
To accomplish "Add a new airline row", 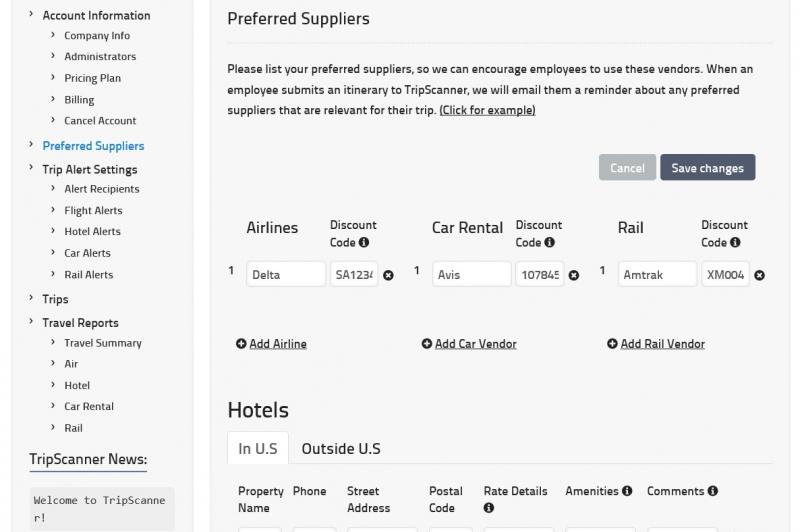I will [x=271, y=344].
